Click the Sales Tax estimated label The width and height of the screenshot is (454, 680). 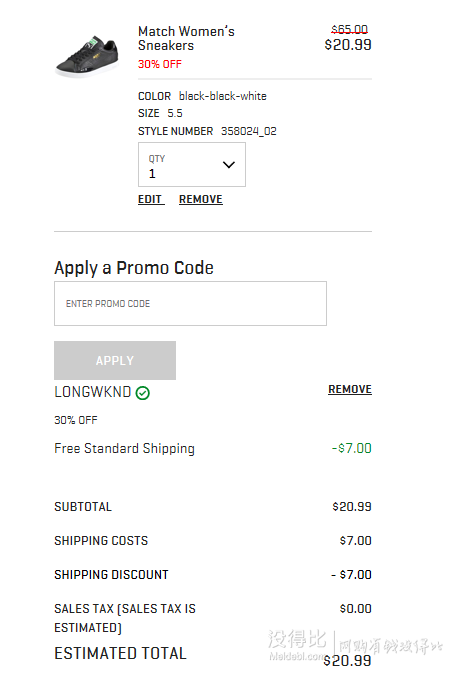pos(125,618)
